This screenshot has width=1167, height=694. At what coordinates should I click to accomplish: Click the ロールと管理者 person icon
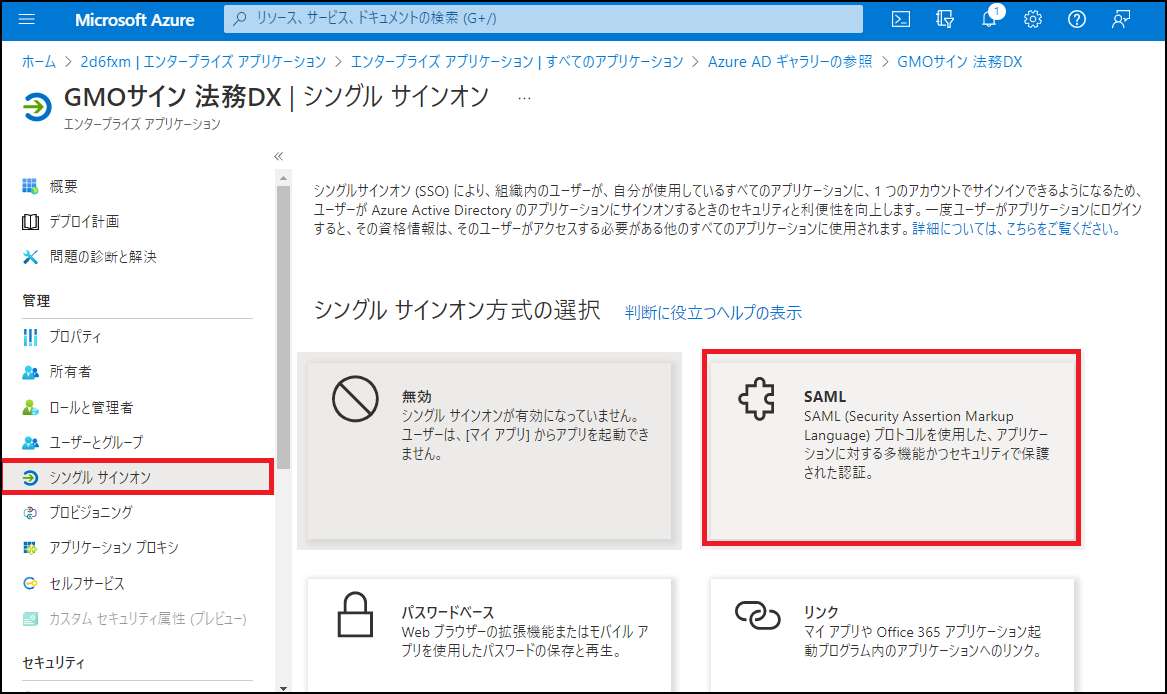[30, 407]
